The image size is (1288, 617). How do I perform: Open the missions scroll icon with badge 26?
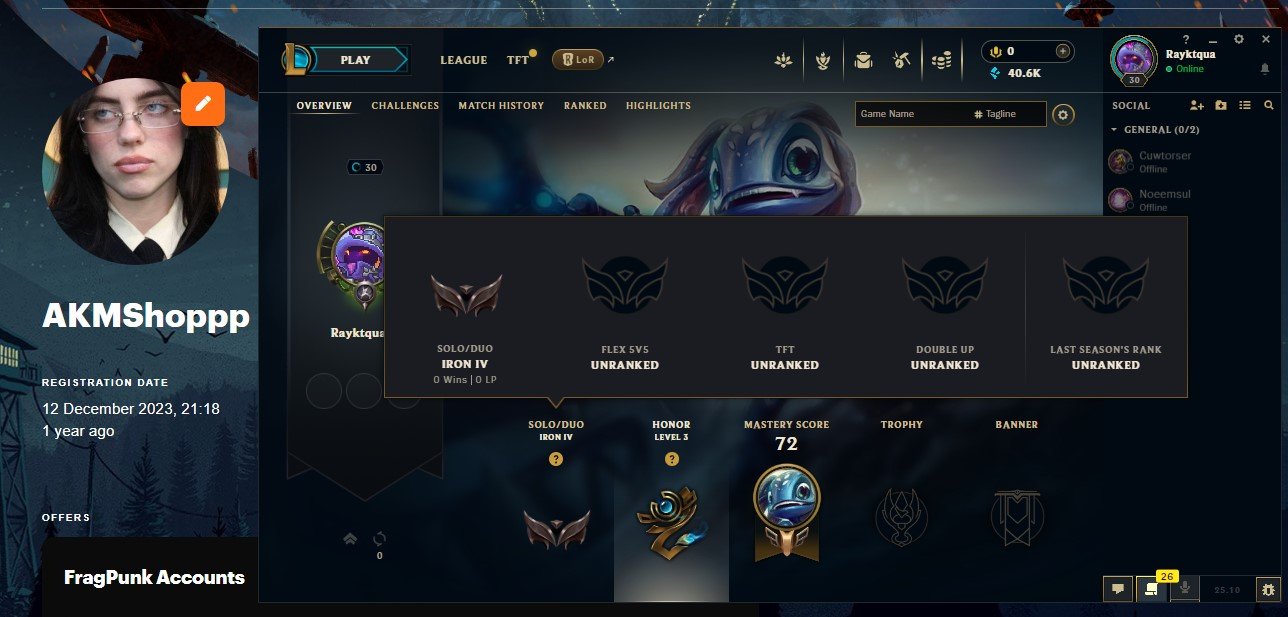click(x=1151, y=589)
